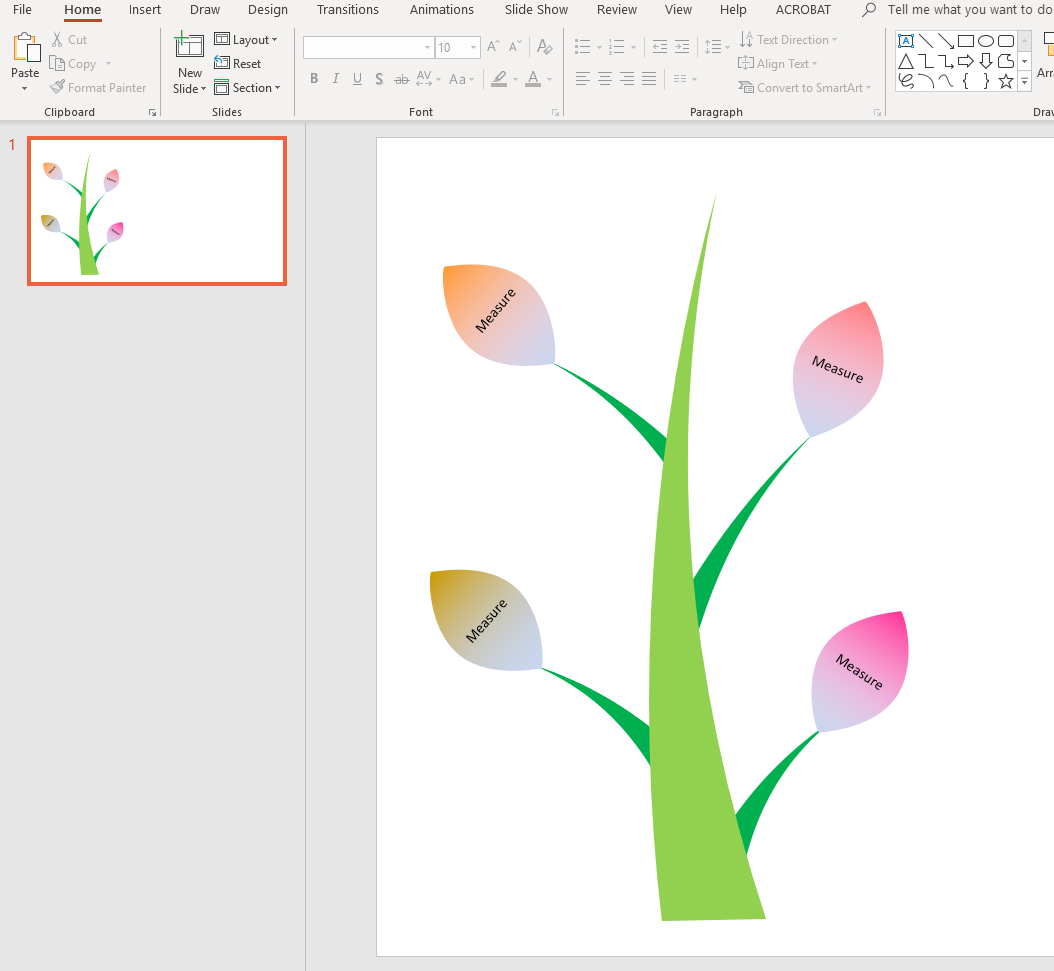The height and width of the screenshot is (971, 1054).
Task: Select the Oval shape
Action: point(986,41)
